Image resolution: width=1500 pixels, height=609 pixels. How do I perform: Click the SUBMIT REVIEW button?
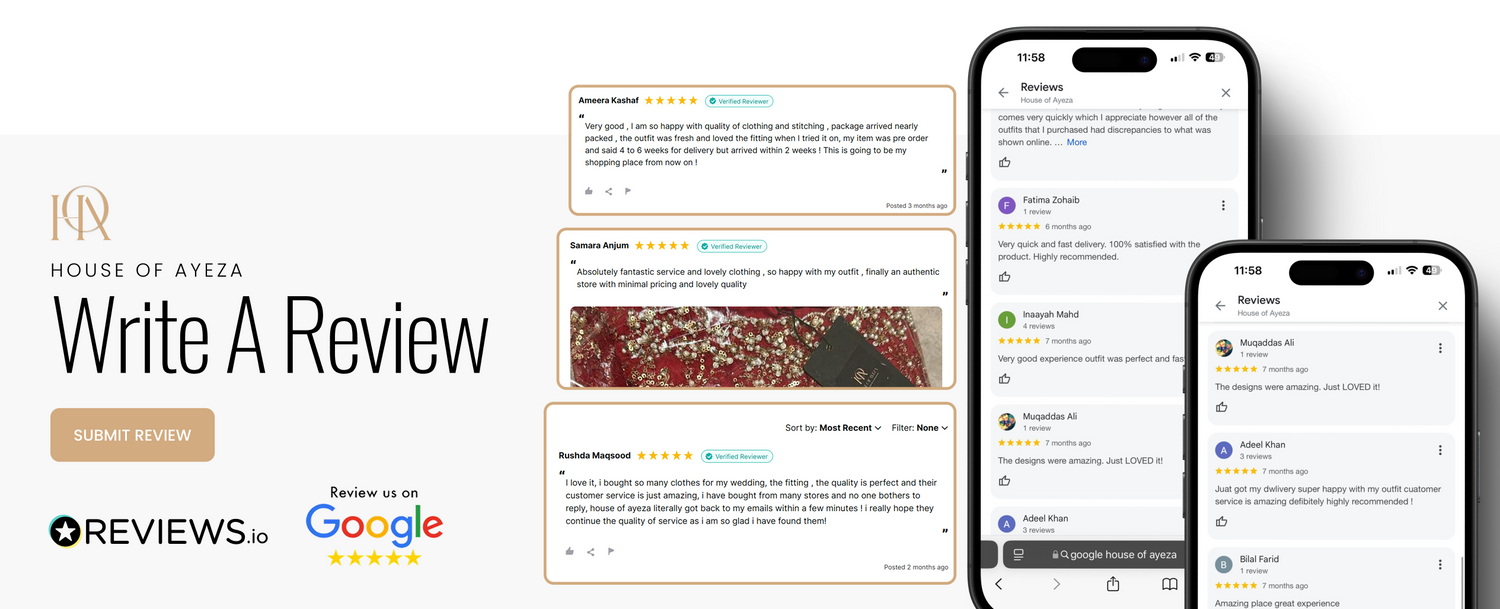[132, 435]
